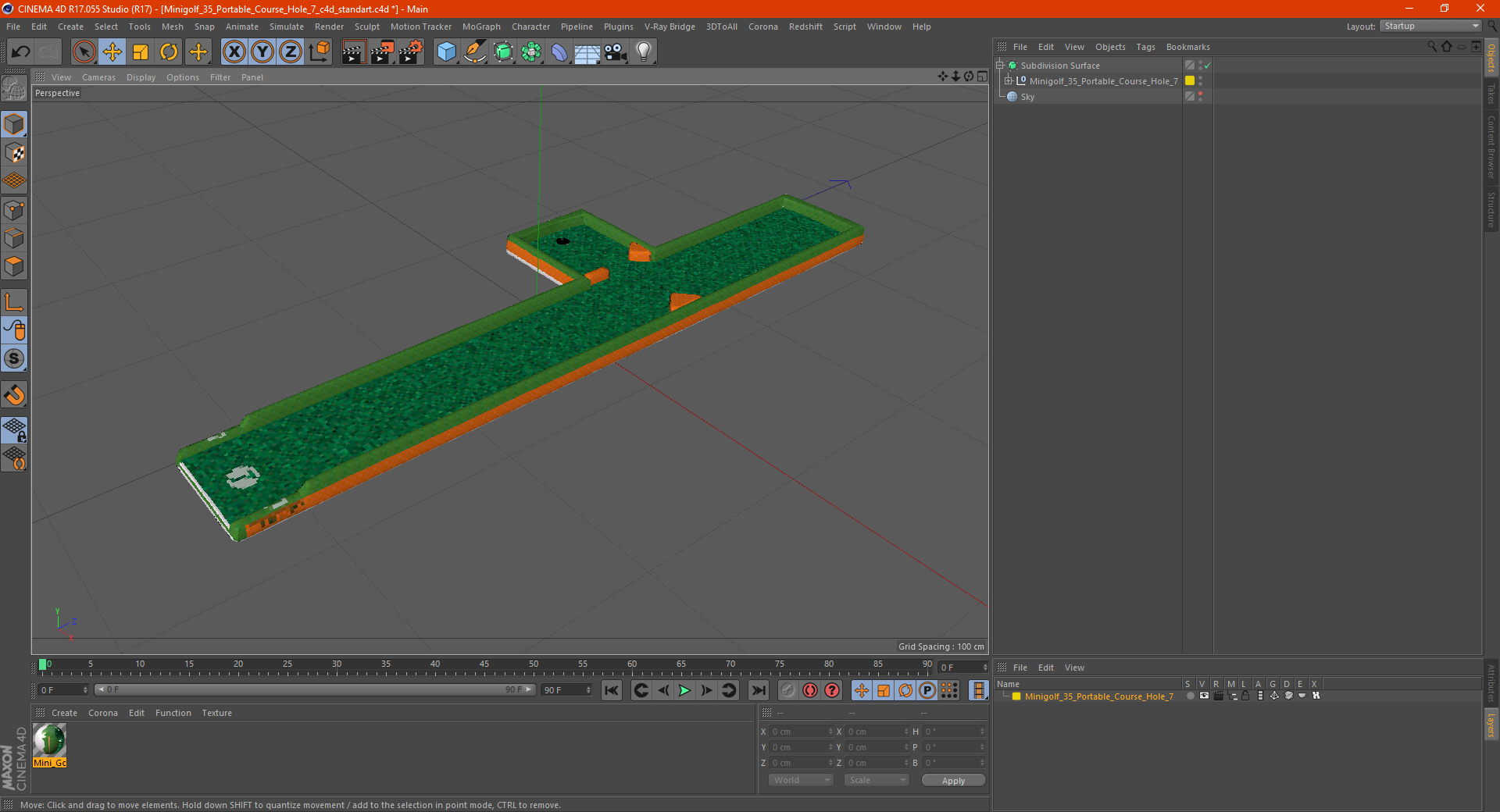
Task: Click the timeline range slider bar
Action: point(315,690)
